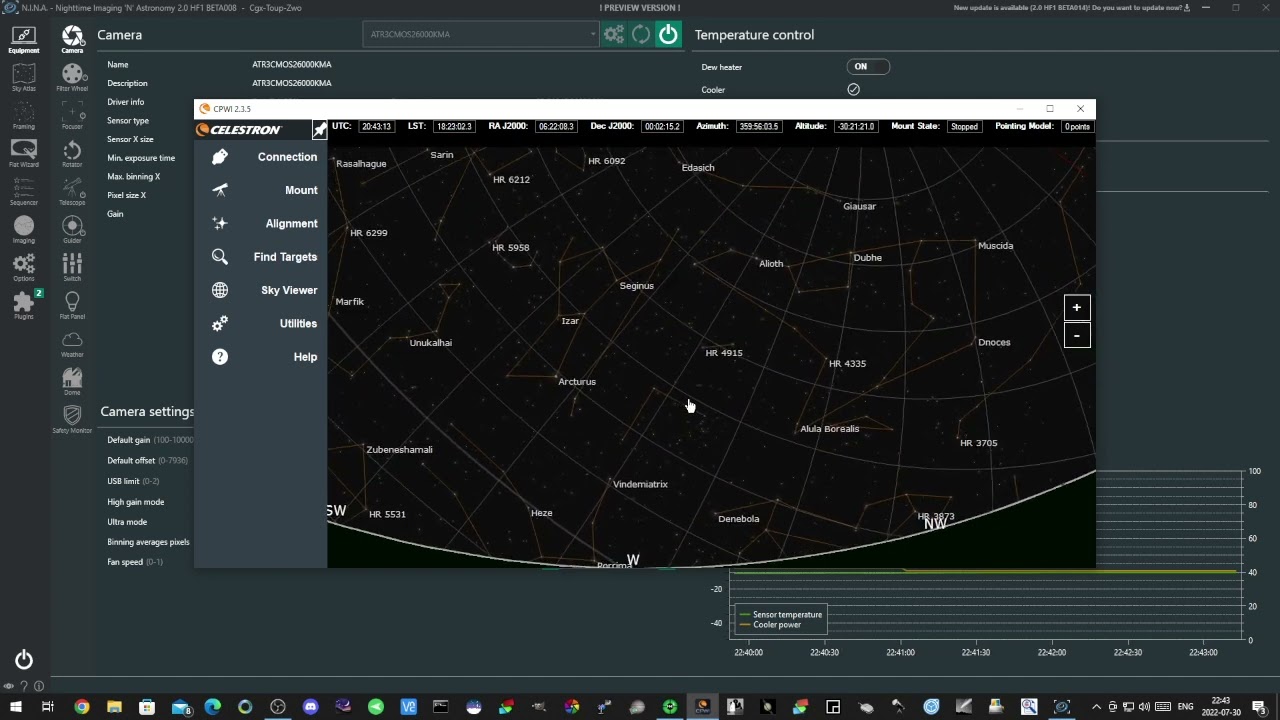Click the Mount State Stopped field
Viewport: 1280px width, 720px height.
(964, 127)
